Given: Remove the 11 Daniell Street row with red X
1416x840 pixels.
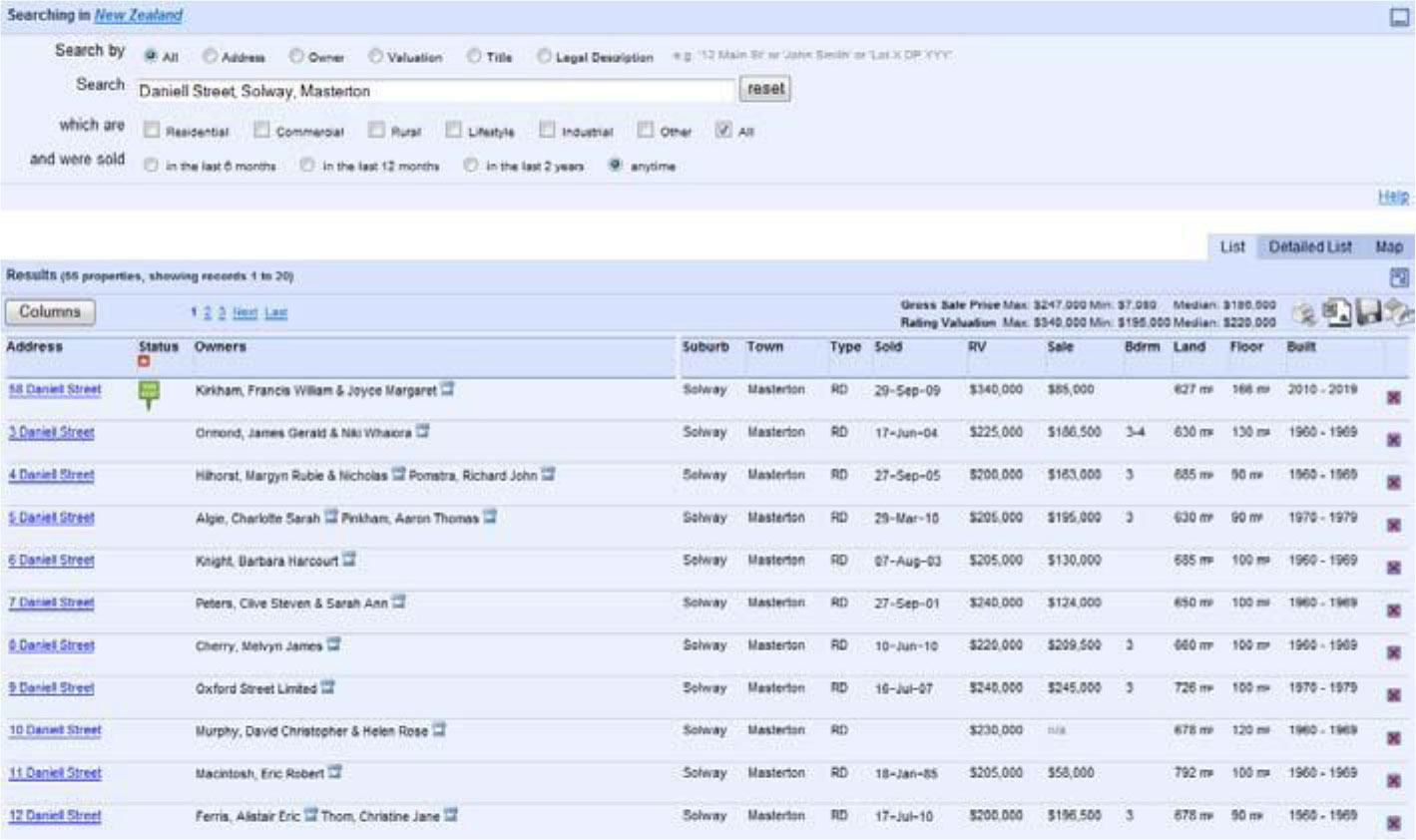Looking at the screenshot, I should coord(1394,781).
